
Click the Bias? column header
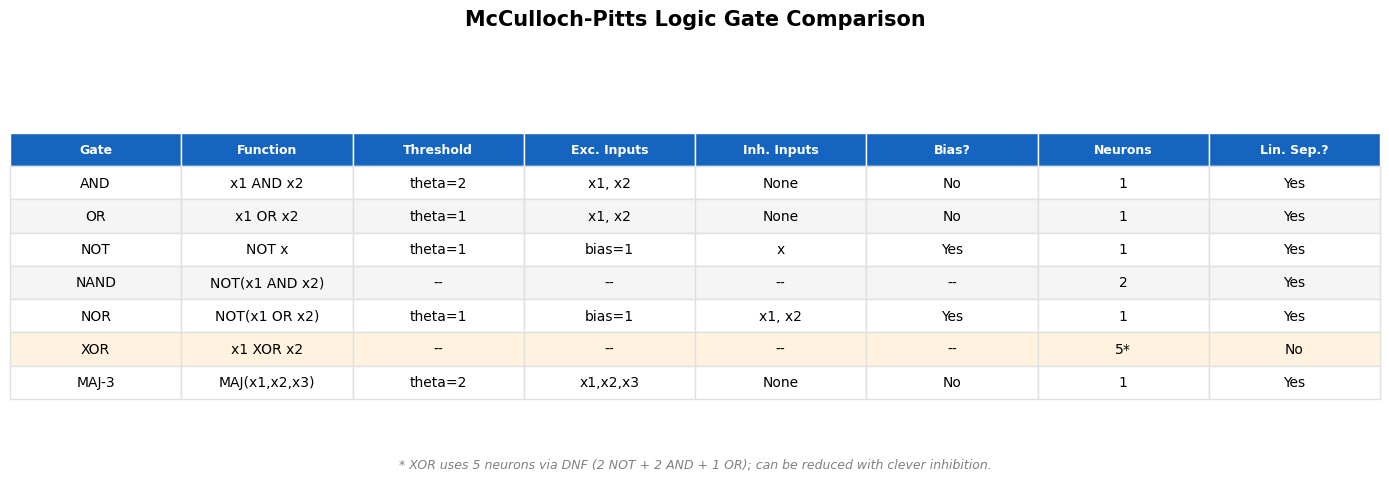tap(952, 150)
